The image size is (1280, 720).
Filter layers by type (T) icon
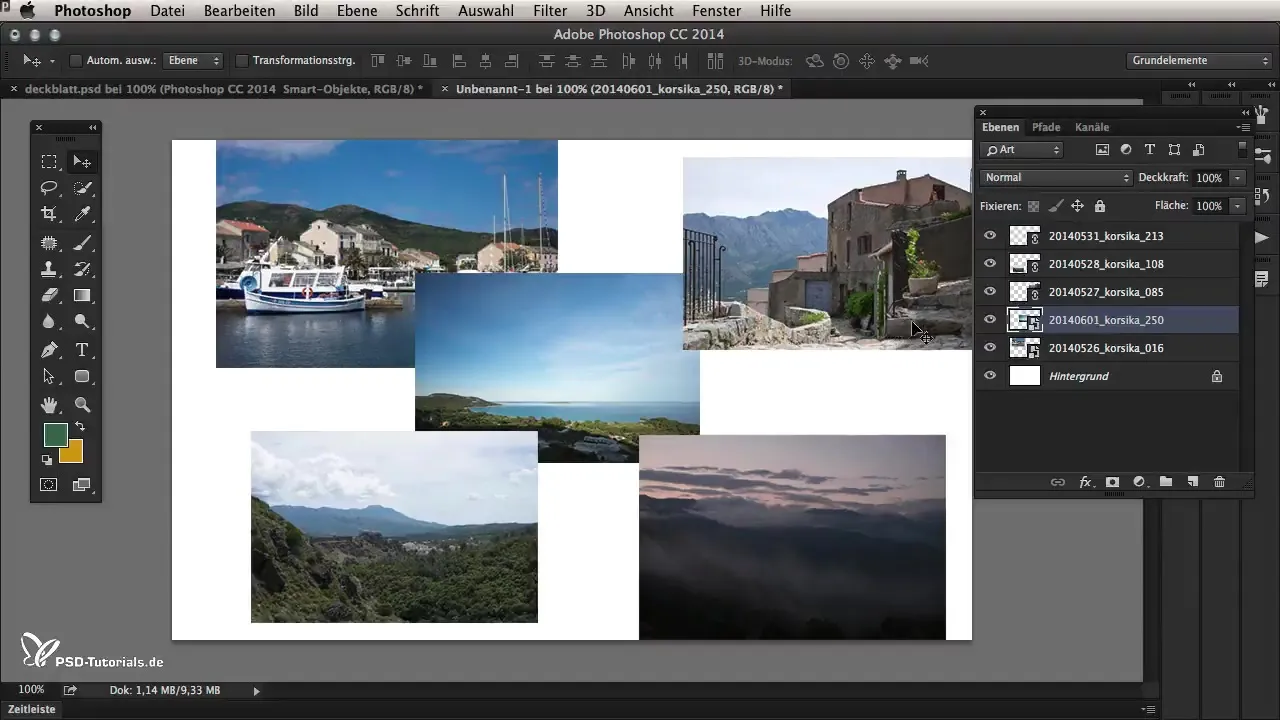[1150, 150]
